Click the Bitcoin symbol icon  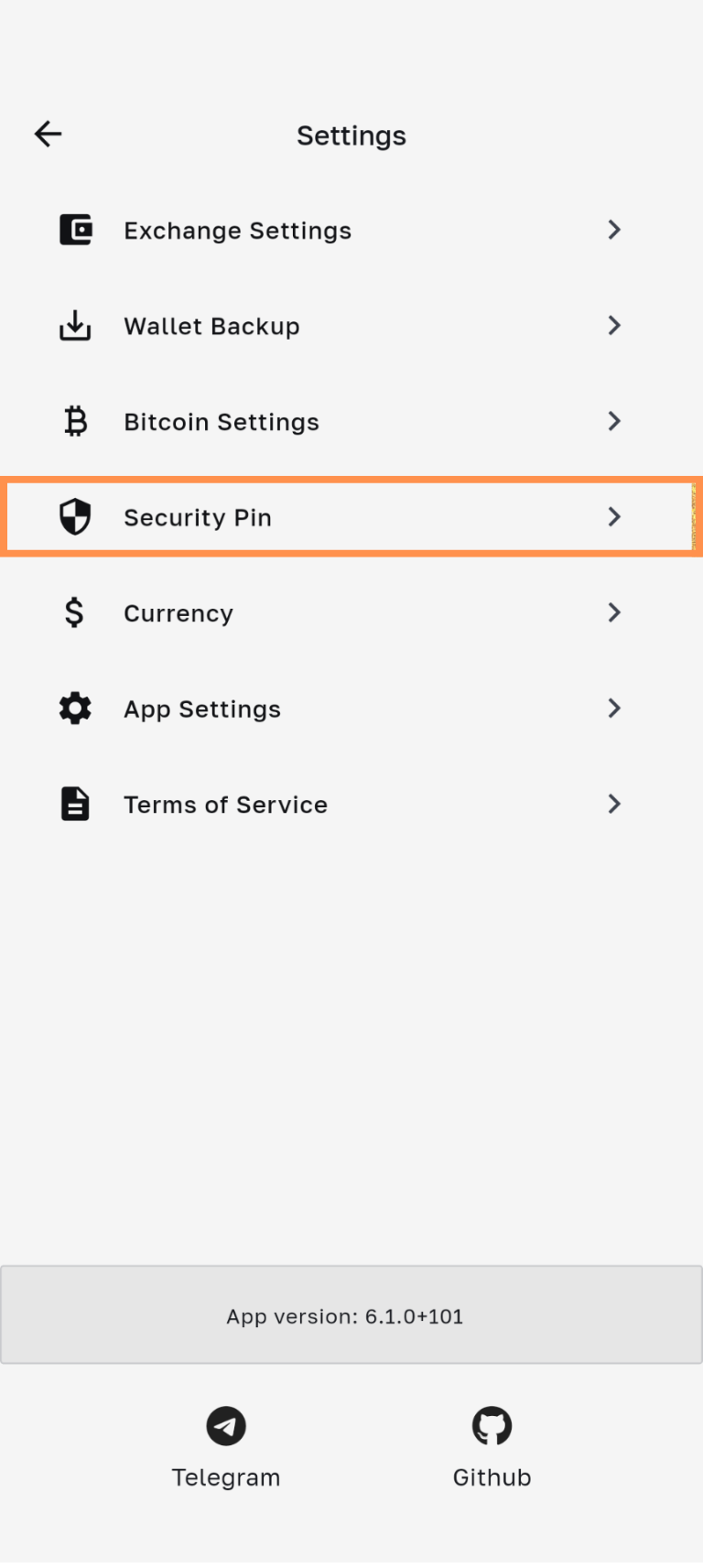(x=75, y=421)
